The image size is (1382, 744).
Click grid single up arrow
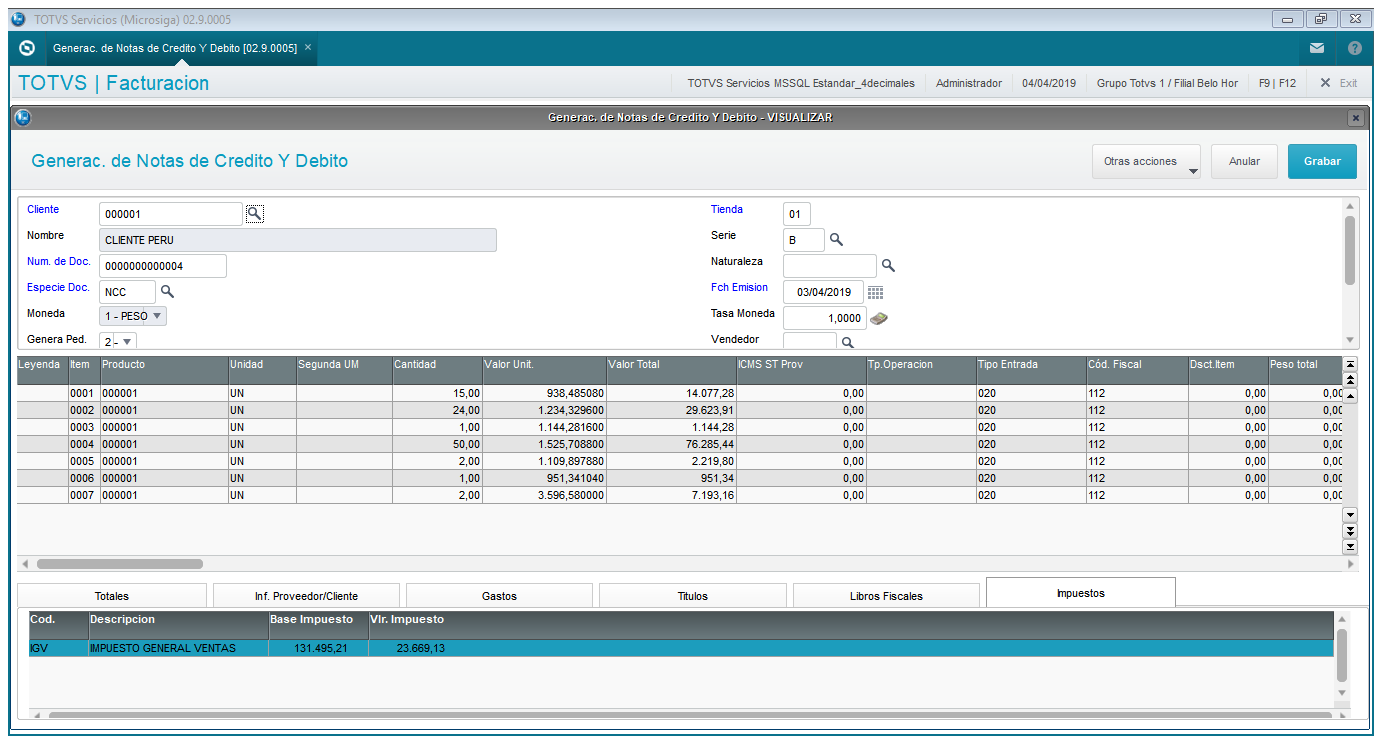[x=1350, y=396]
